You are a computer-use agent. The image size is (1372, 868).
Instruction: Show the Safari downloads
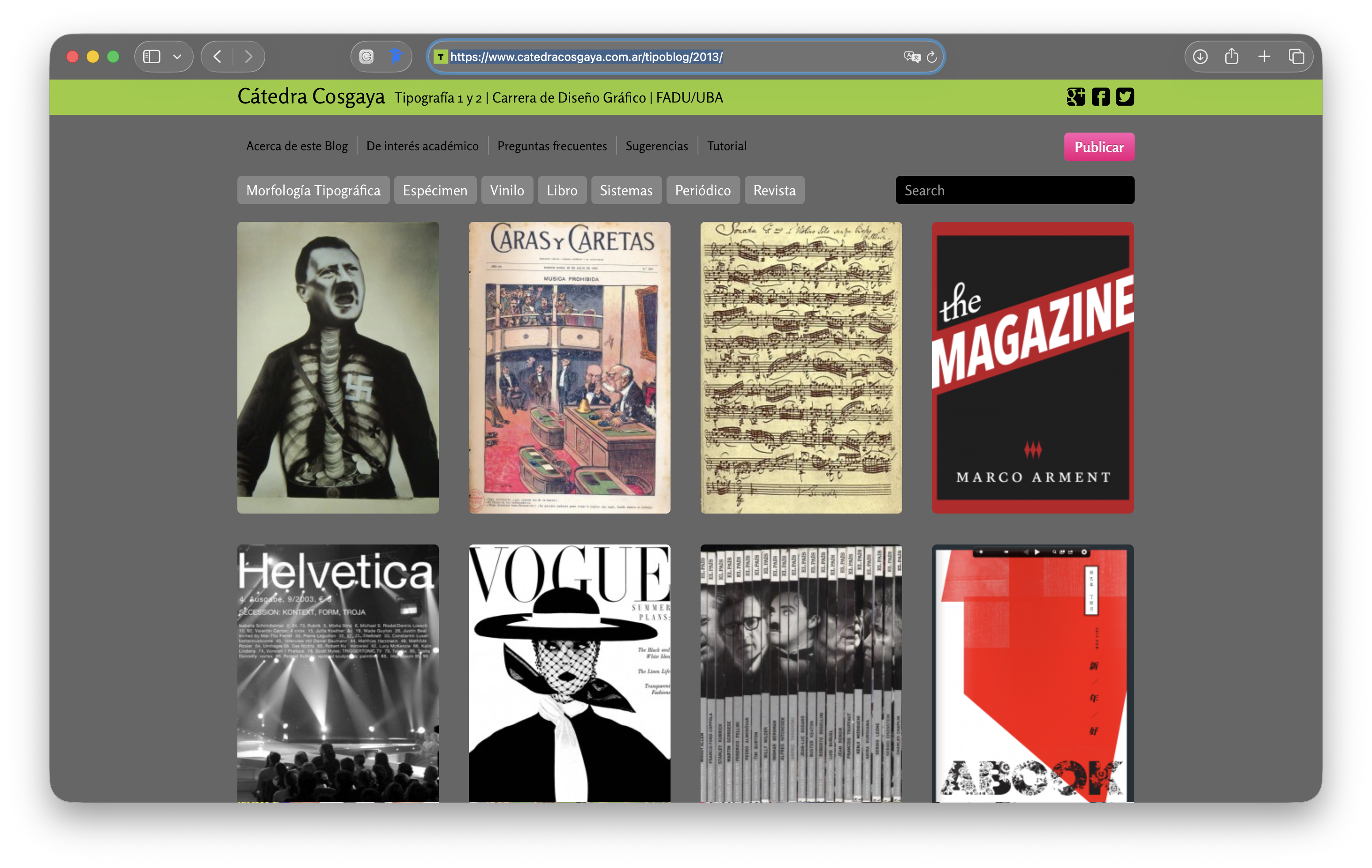1200,57
